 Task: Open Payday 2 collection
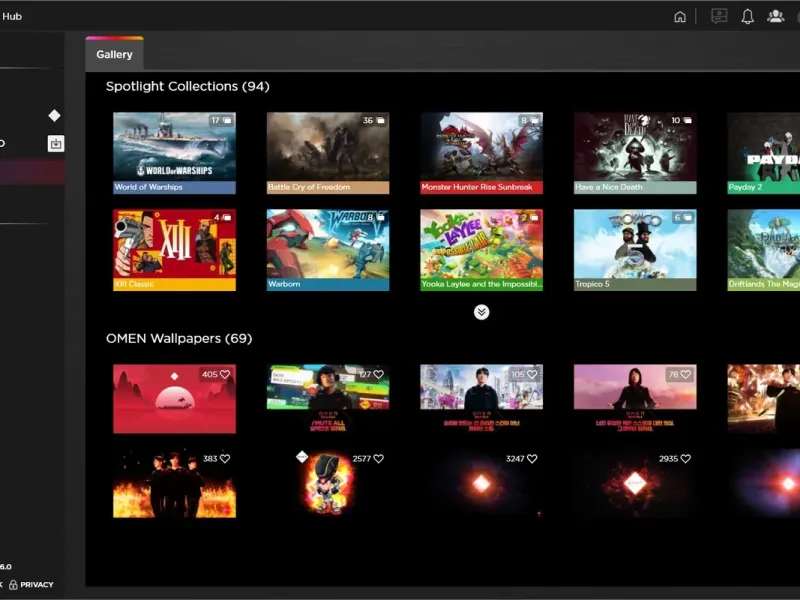pos(764,153)
